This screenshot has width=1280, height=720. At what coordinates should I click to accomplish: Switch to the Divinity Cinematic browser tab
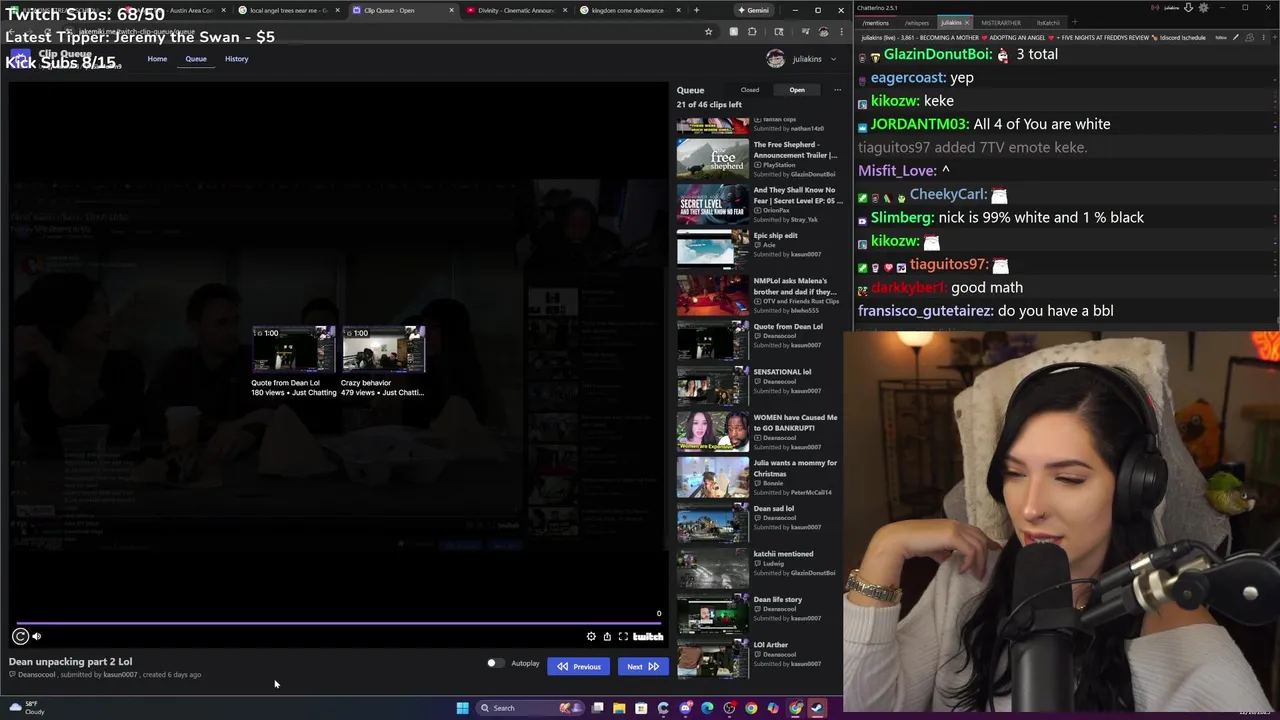[x=515, y=10]
